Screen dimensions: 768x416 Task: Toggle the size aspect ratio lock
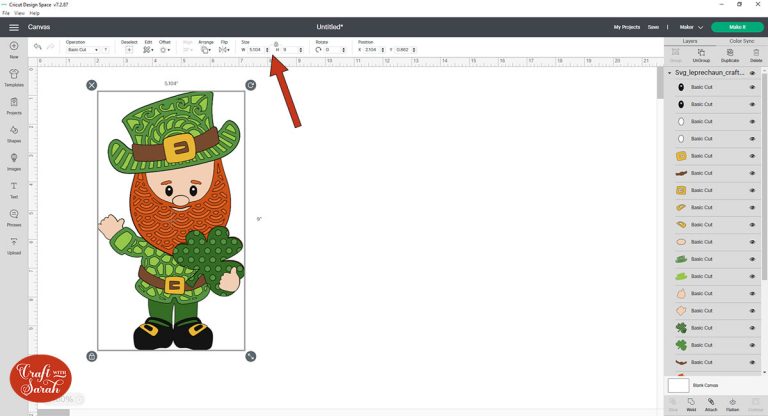(x=276, y=43)
